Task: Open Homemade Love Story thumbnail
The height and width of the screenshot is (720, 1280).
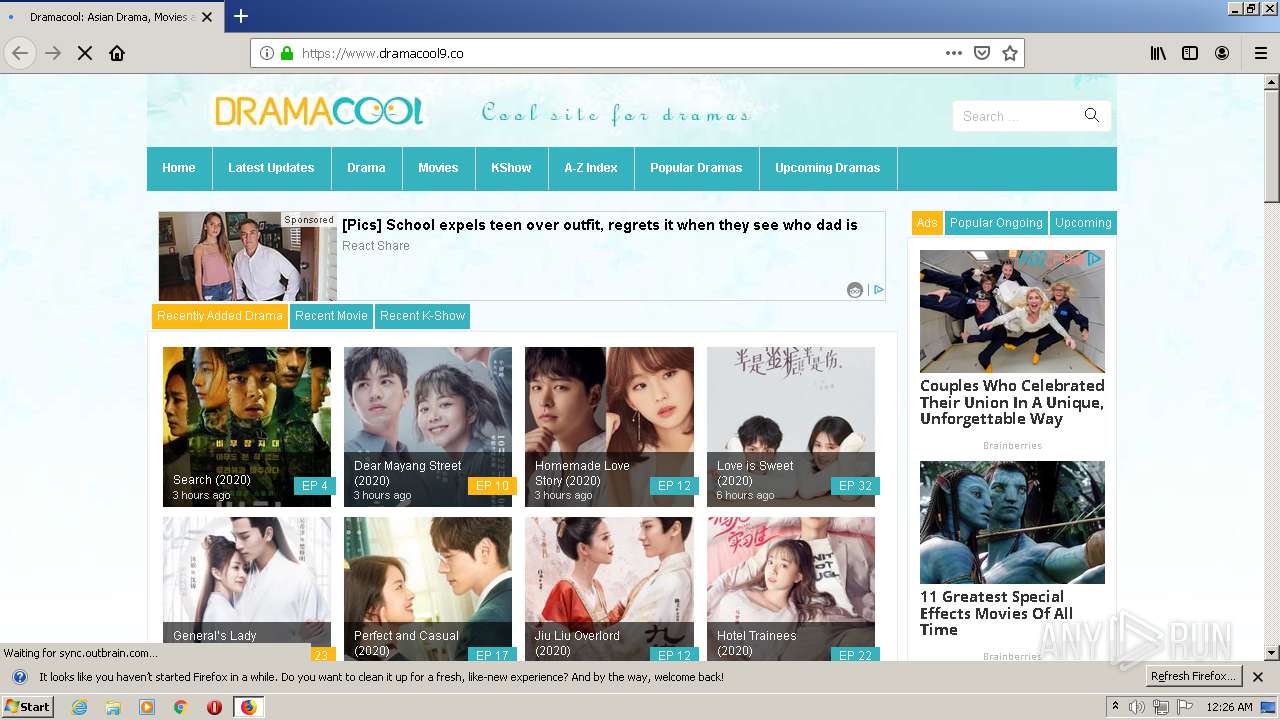Action: (x=609, y=427)
